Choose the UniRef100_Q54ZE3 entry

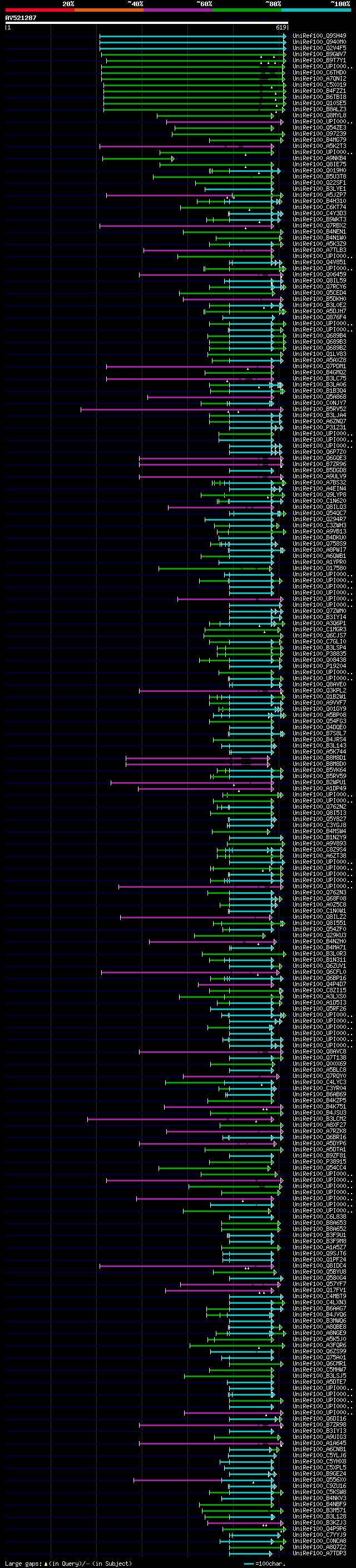pyautogui.click(x=319, y=128)
